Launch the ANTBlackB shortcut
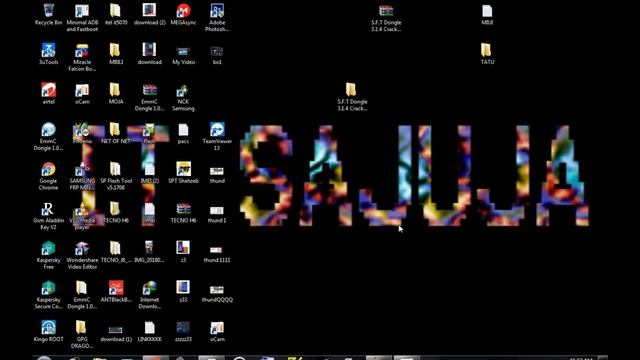This screenshot has width=640, height=360. pyautogui.click(x=116, y=288)
